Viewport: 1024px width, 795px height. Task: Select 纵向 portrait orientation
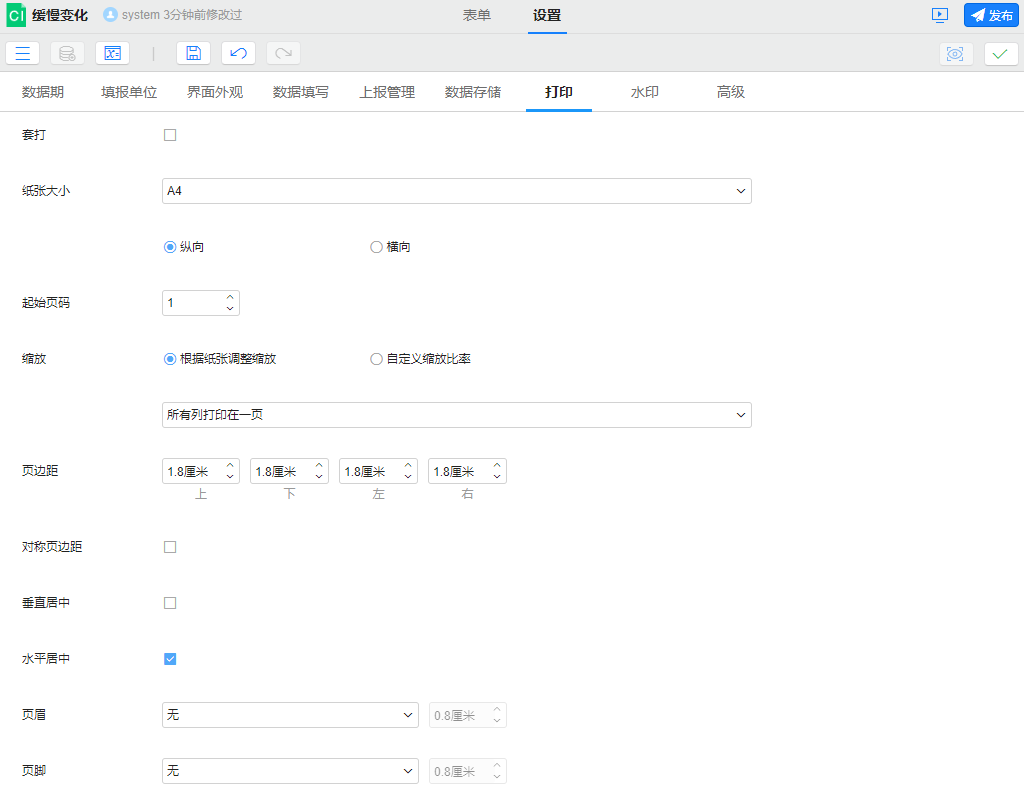pyautogui.click(x=170, y=247)
